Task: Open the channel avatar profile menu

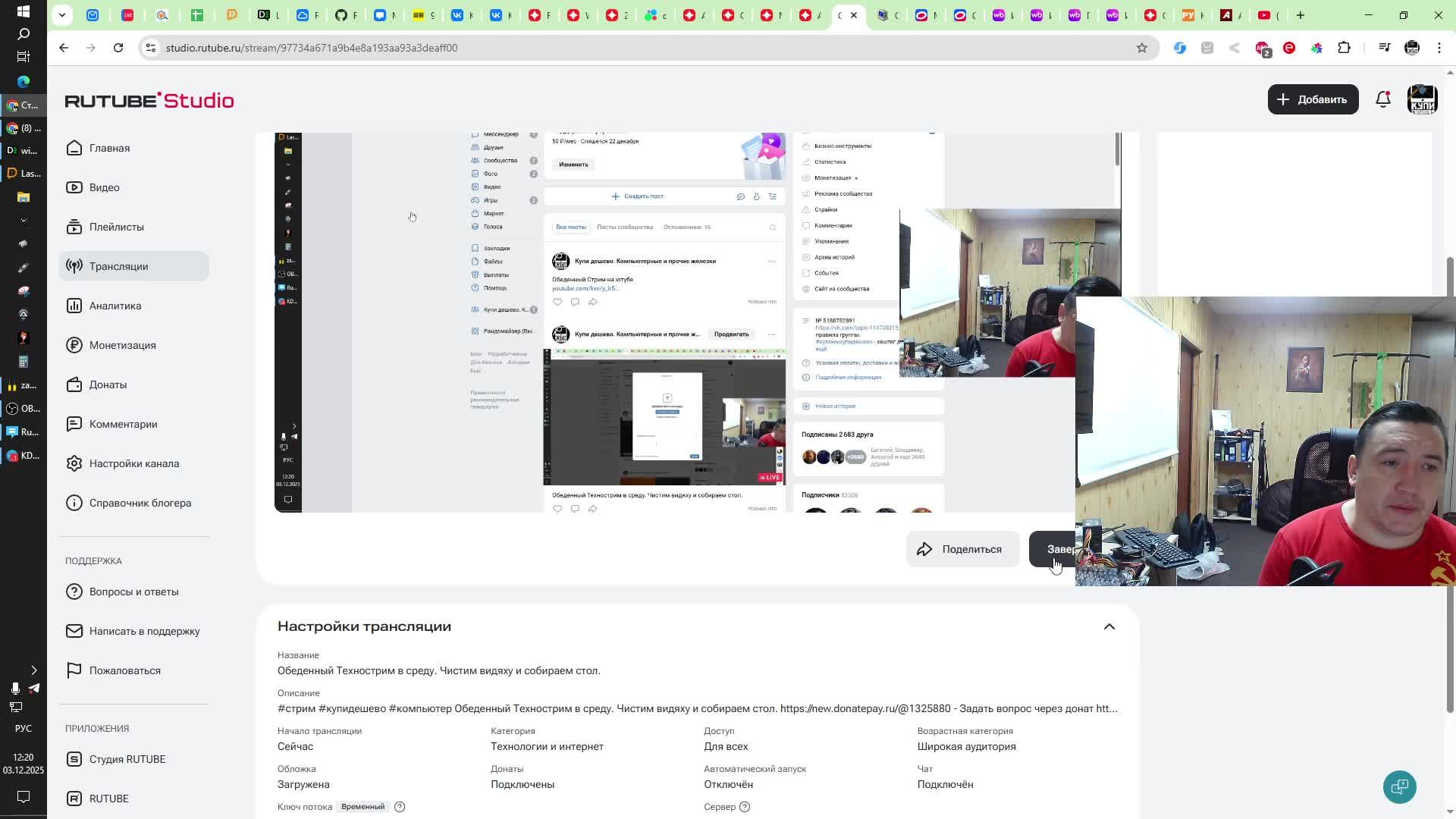Action: pos(1422,99)
